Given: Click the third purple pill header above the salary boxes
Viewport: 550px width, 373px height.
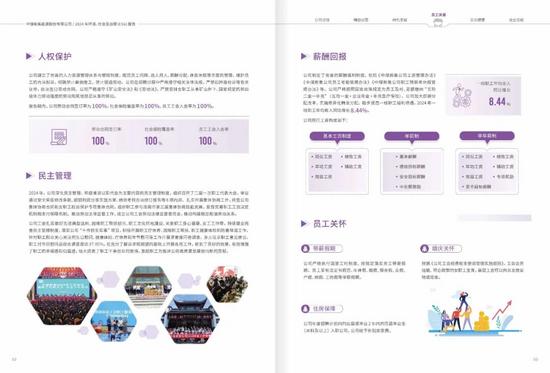Looking at the screenshot, I should click(x=487, y=135).
